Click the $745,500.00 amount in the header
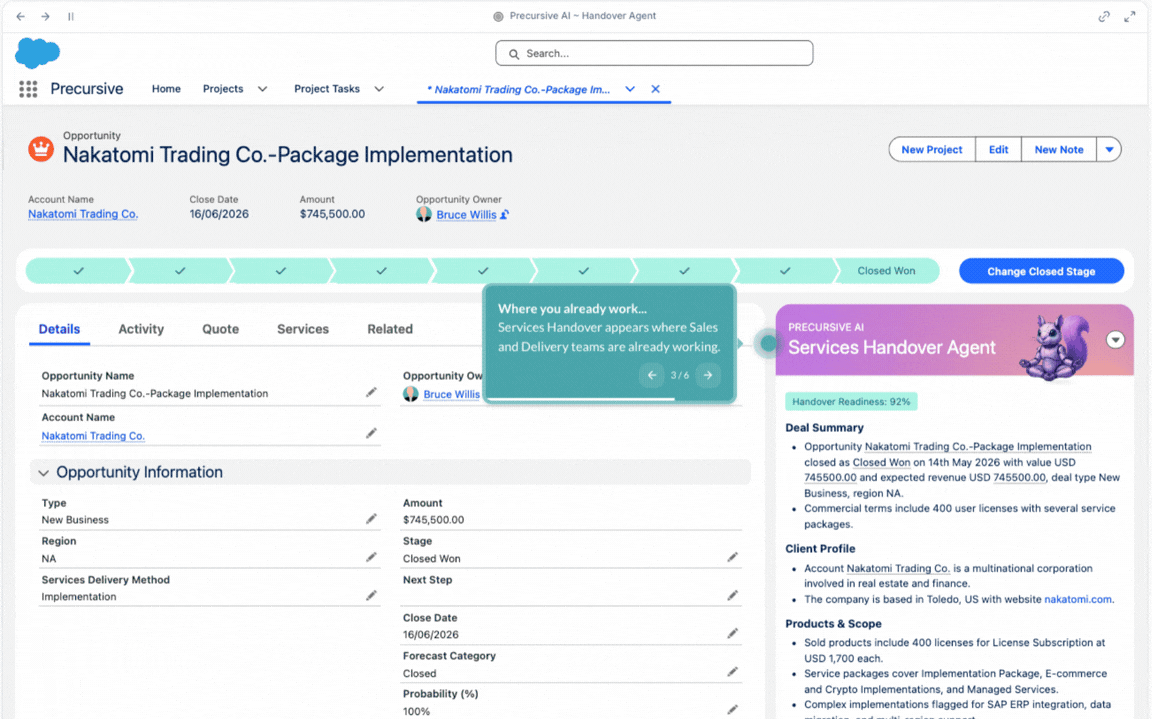1152x720 pixels. coord(332,214)
